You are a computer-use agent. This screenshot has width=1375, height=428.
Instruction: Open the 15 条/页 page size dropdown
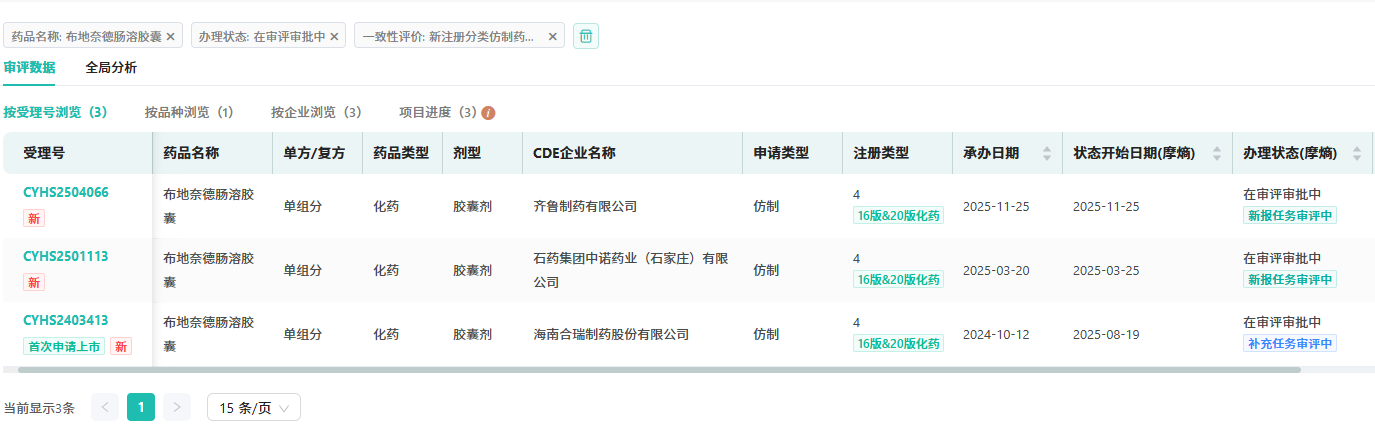click(253, 407)
